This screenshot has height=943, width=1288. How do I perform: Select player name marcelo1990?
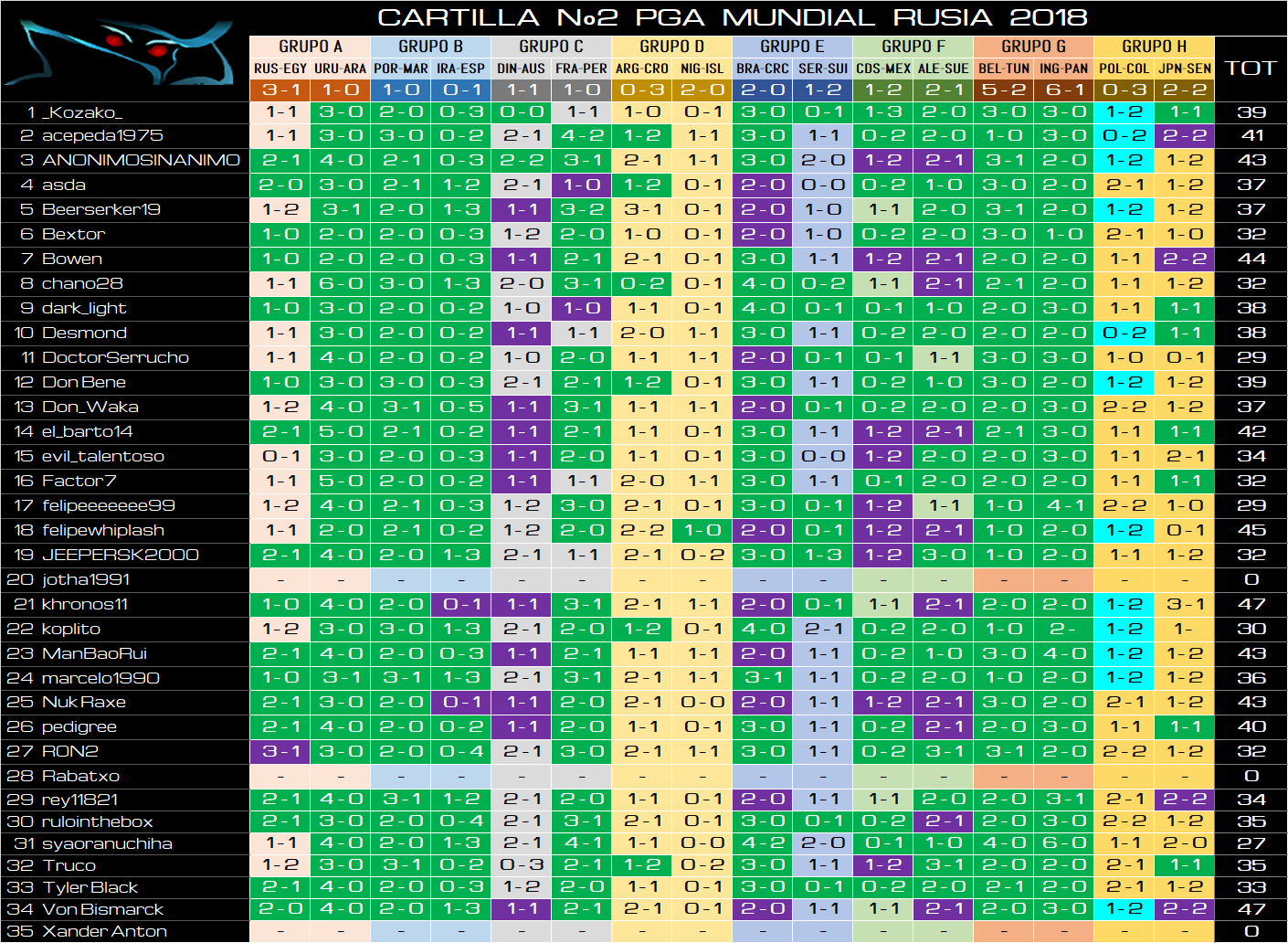click(100, 678)
